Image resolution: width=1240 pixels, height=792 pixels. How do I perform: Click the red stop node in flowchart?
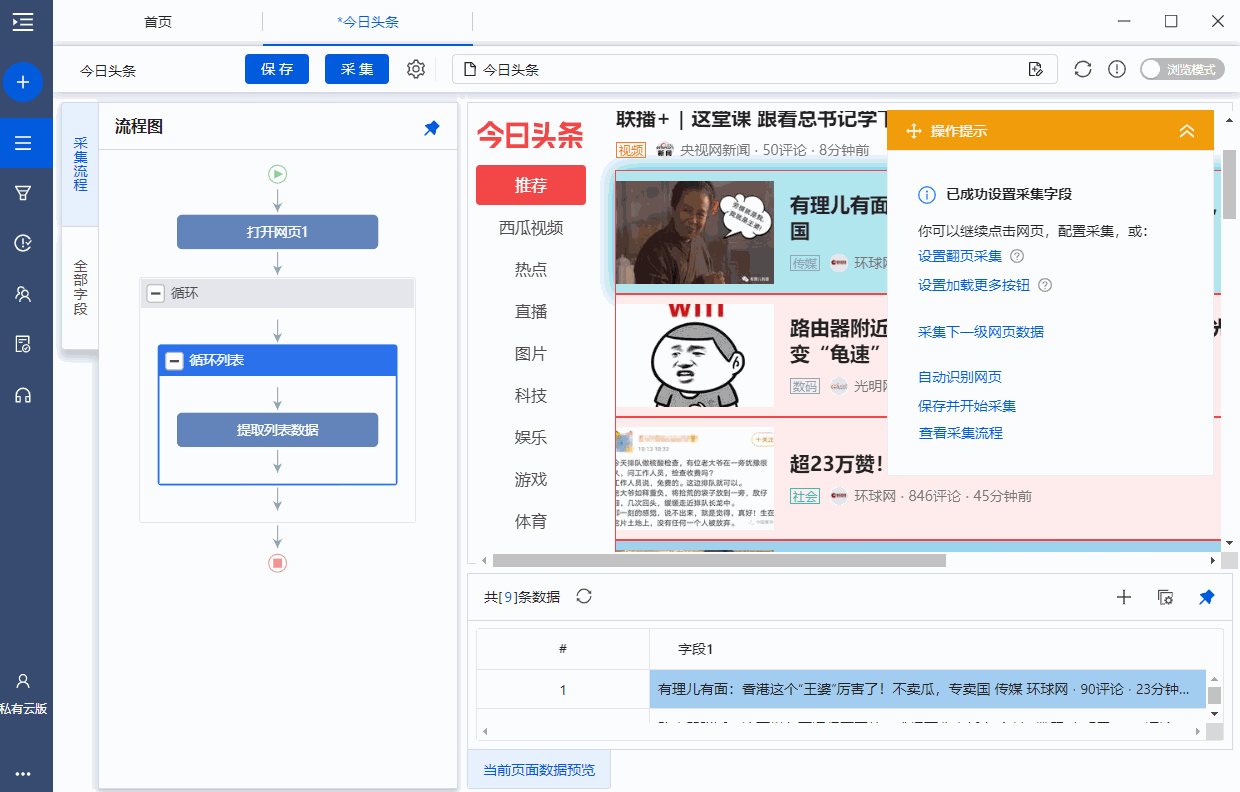278,563
